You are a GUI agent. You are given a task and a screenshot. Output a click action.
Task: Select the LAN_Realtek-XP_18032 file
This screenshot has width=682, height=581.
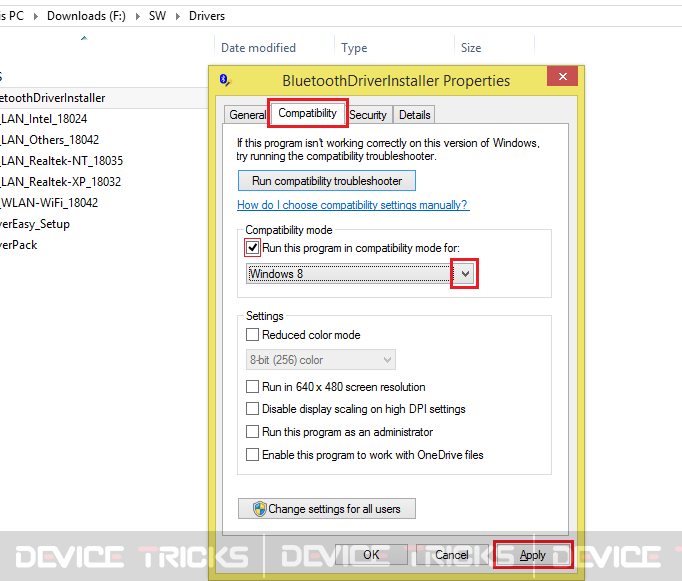click(60, 182)
